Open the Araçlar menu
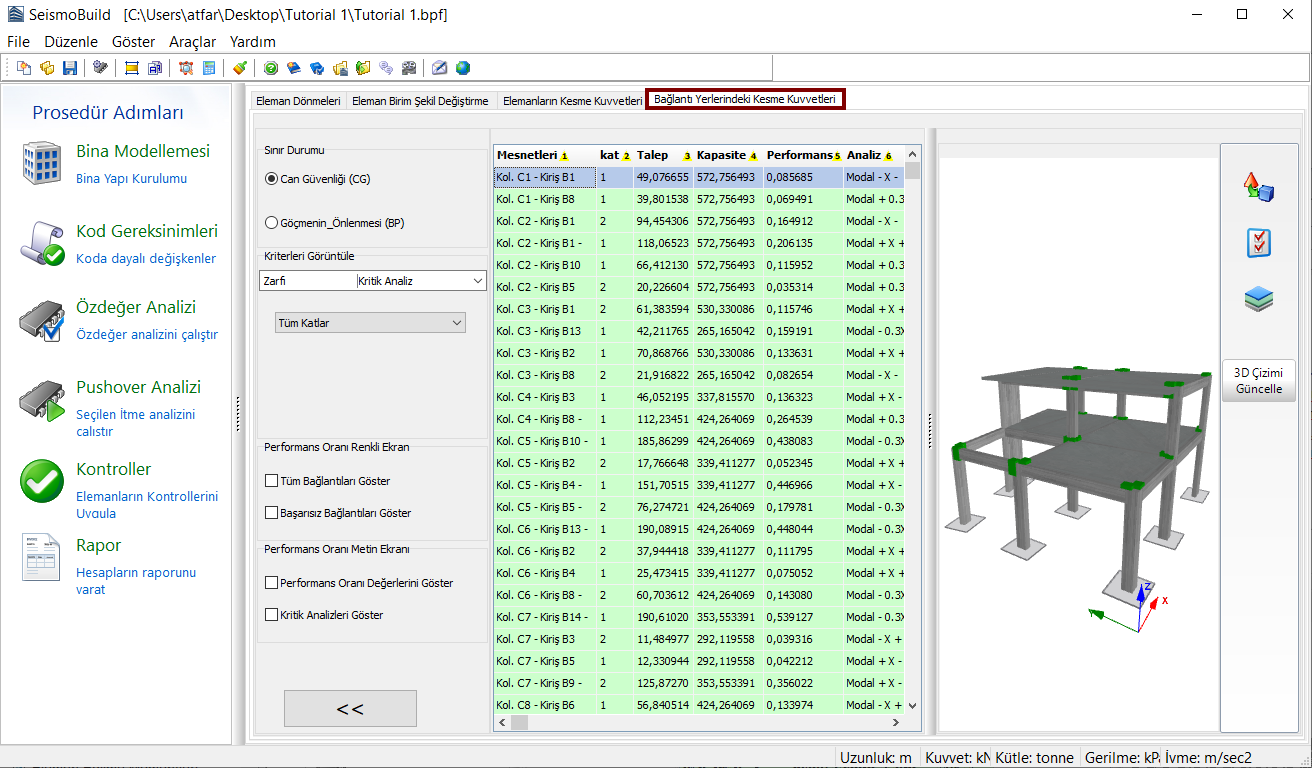Viewport: 1312px width, 768px height. pyautogui.click(x=192, y=42)
